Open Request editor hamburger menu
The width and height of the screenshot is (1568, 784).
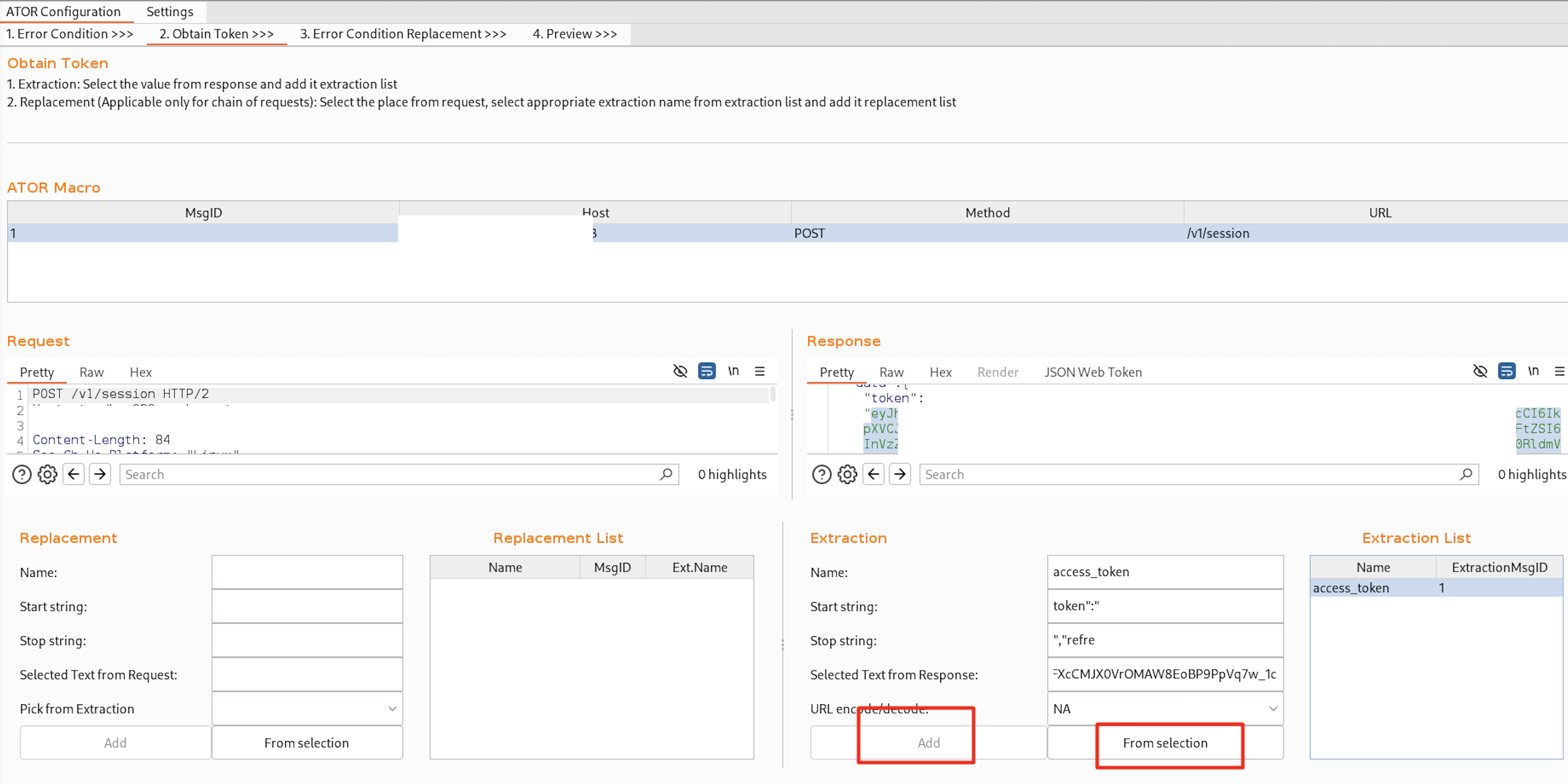760,371
